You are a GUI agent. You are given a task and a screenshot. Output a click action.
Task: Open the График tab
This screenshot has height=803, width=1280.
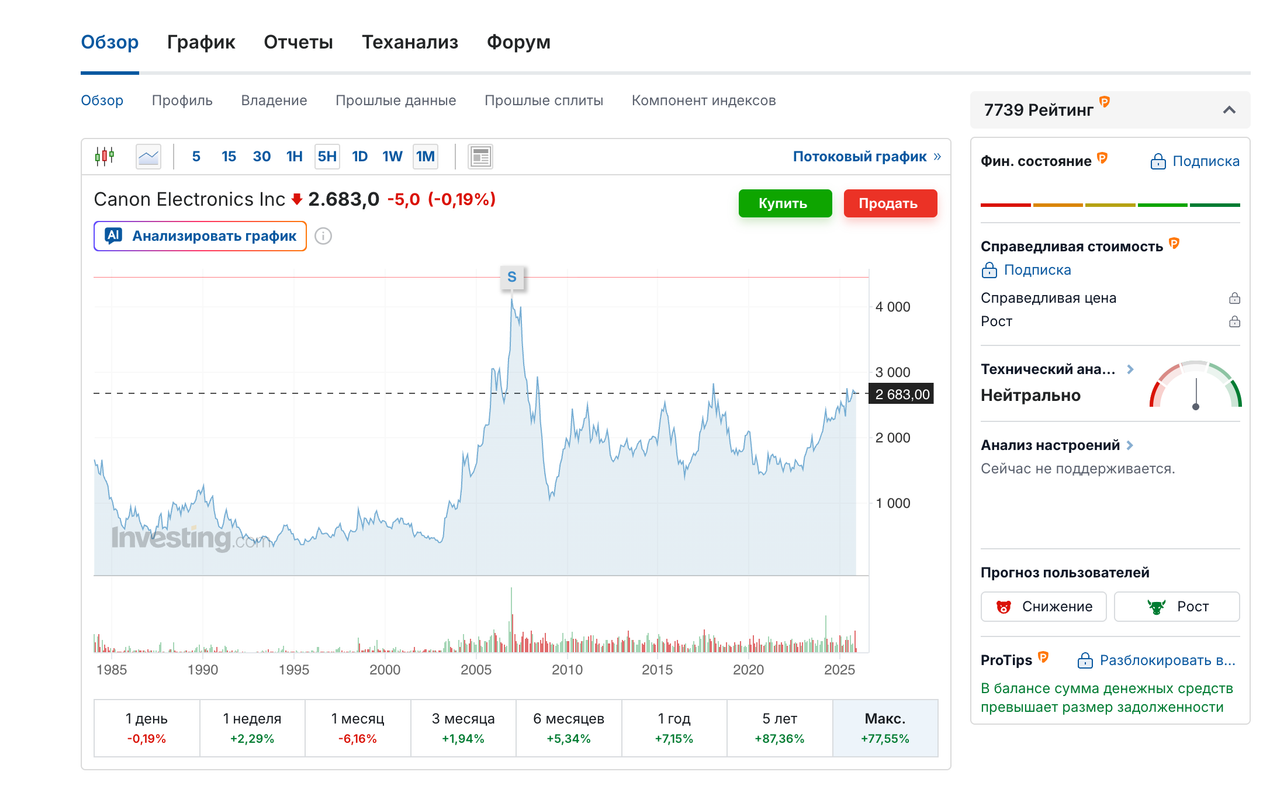(x=201, y=42)
